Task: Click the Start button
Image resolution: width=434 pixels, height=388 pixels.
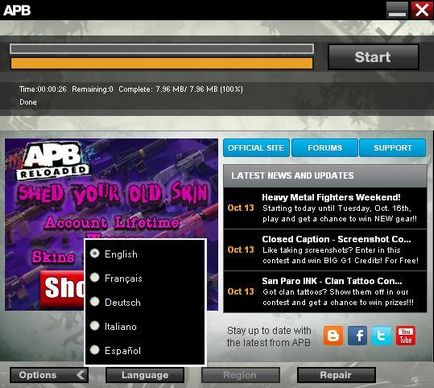Action: (x=373, y=57)
